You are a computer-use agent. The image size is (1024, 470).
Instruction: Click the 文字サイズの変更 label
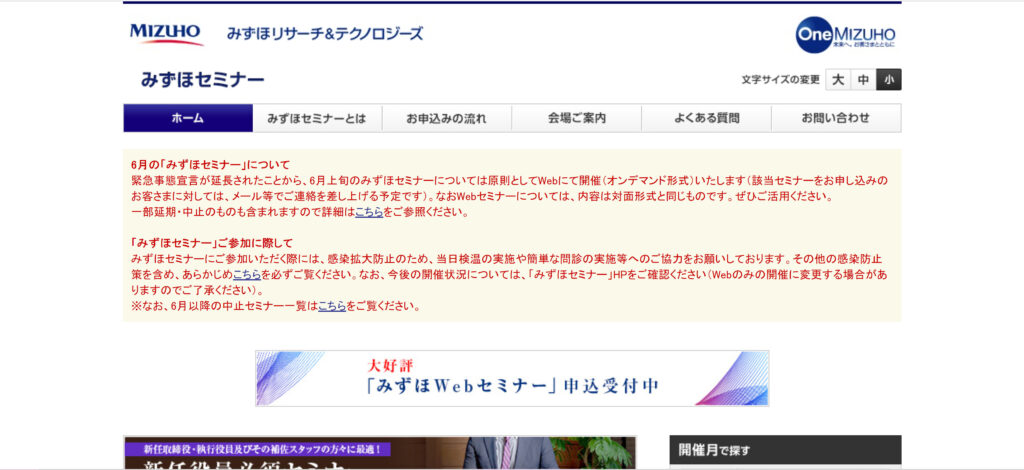pos(780,80)
